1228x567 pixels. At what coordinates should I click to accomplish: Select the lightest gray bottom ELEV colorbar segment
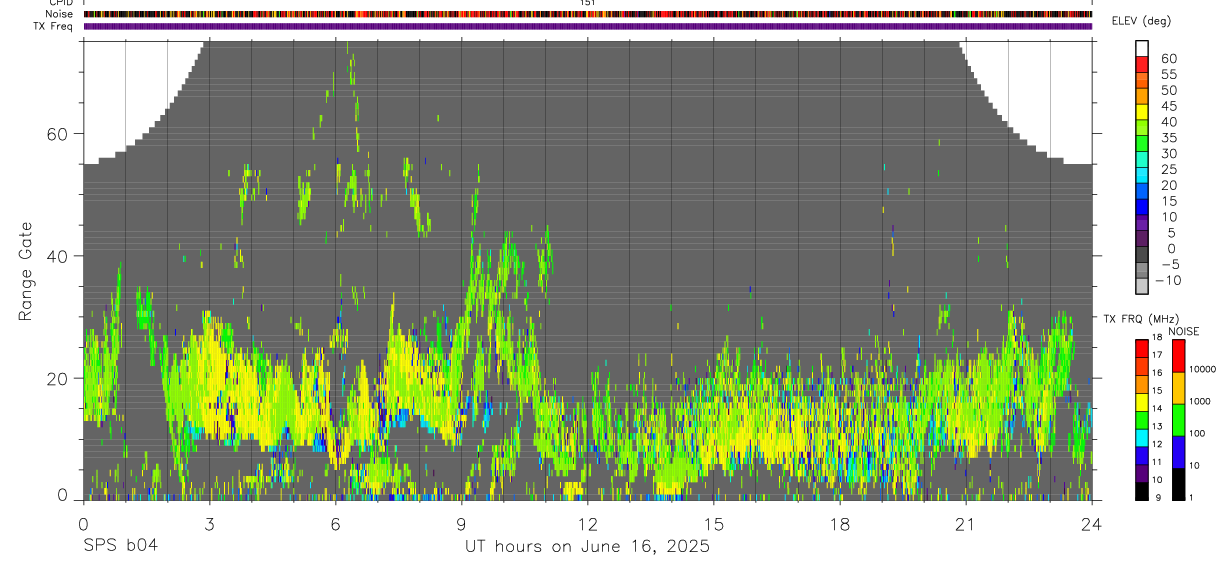[1143, 288]
